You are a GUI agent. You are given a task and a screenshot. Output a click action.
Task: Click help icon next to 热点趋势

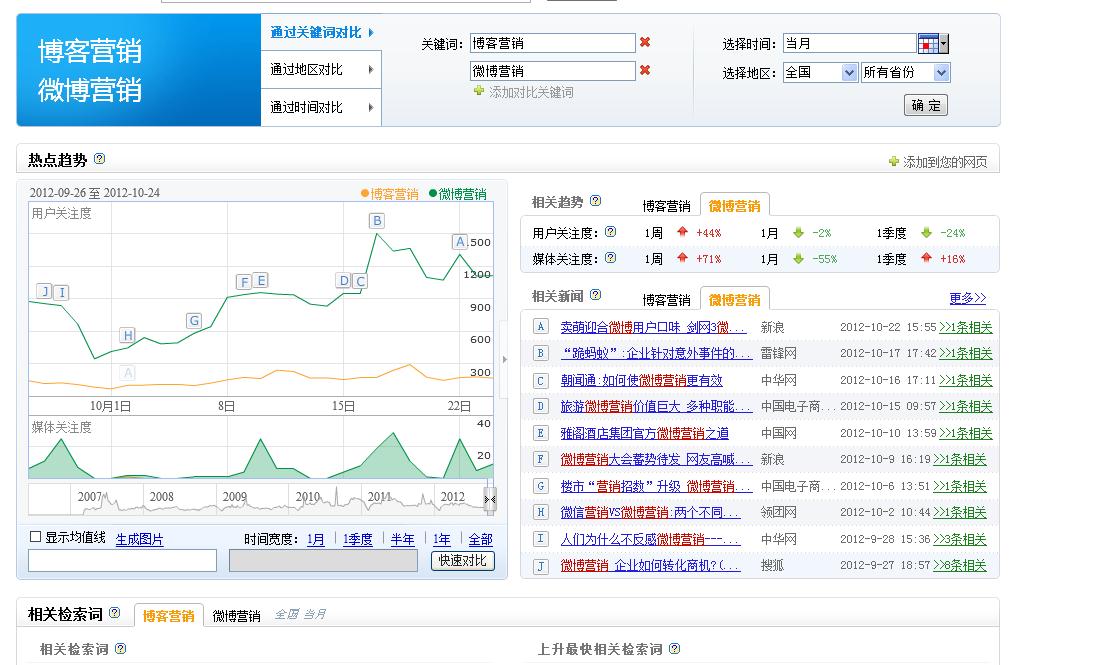(99, 159)
